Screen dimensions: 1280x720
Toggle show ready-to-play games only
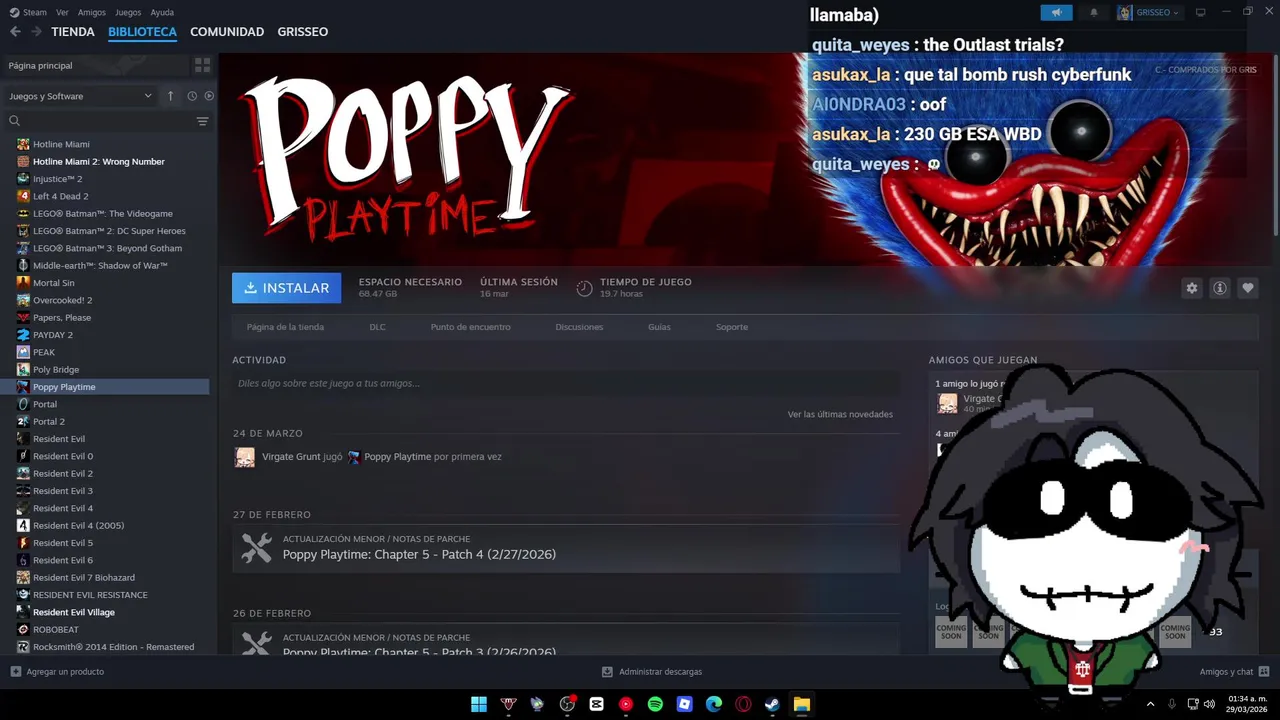tap(209, 96)
